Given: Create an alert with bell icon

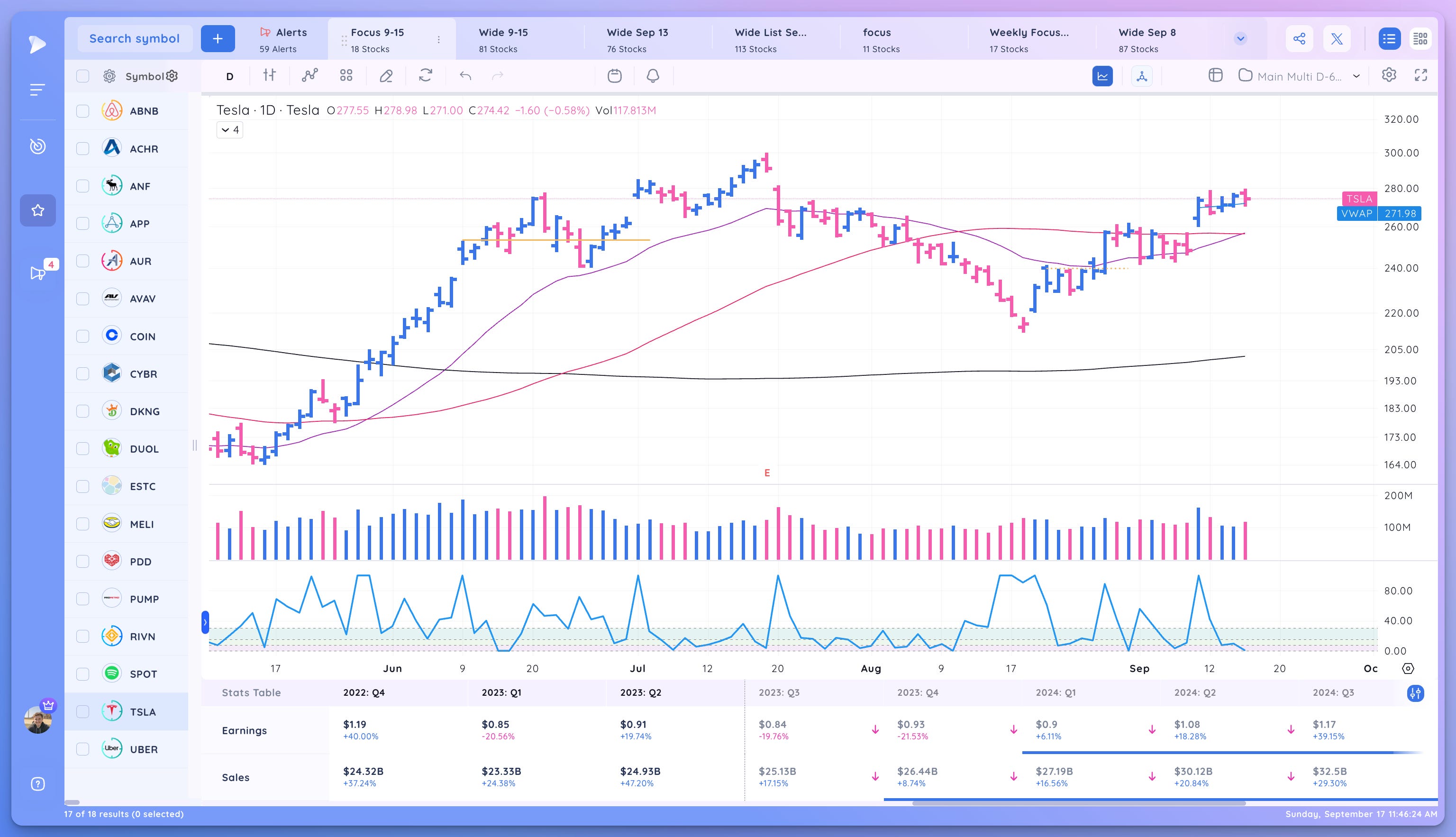Looking at the screenshot, I should (653, 76).
